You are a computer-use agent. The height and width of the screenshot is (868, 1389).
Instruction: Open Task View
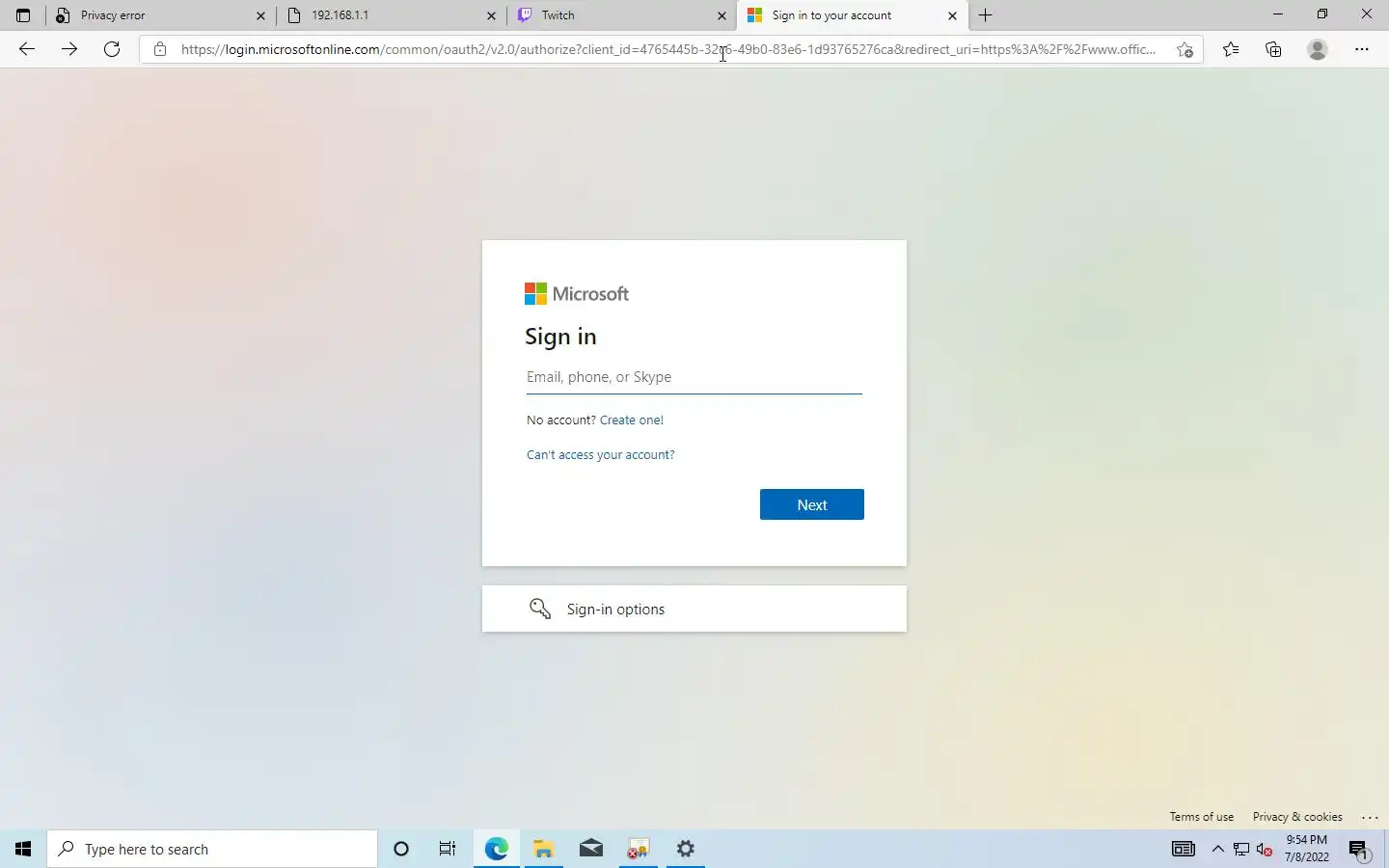(x=448, y=849)
